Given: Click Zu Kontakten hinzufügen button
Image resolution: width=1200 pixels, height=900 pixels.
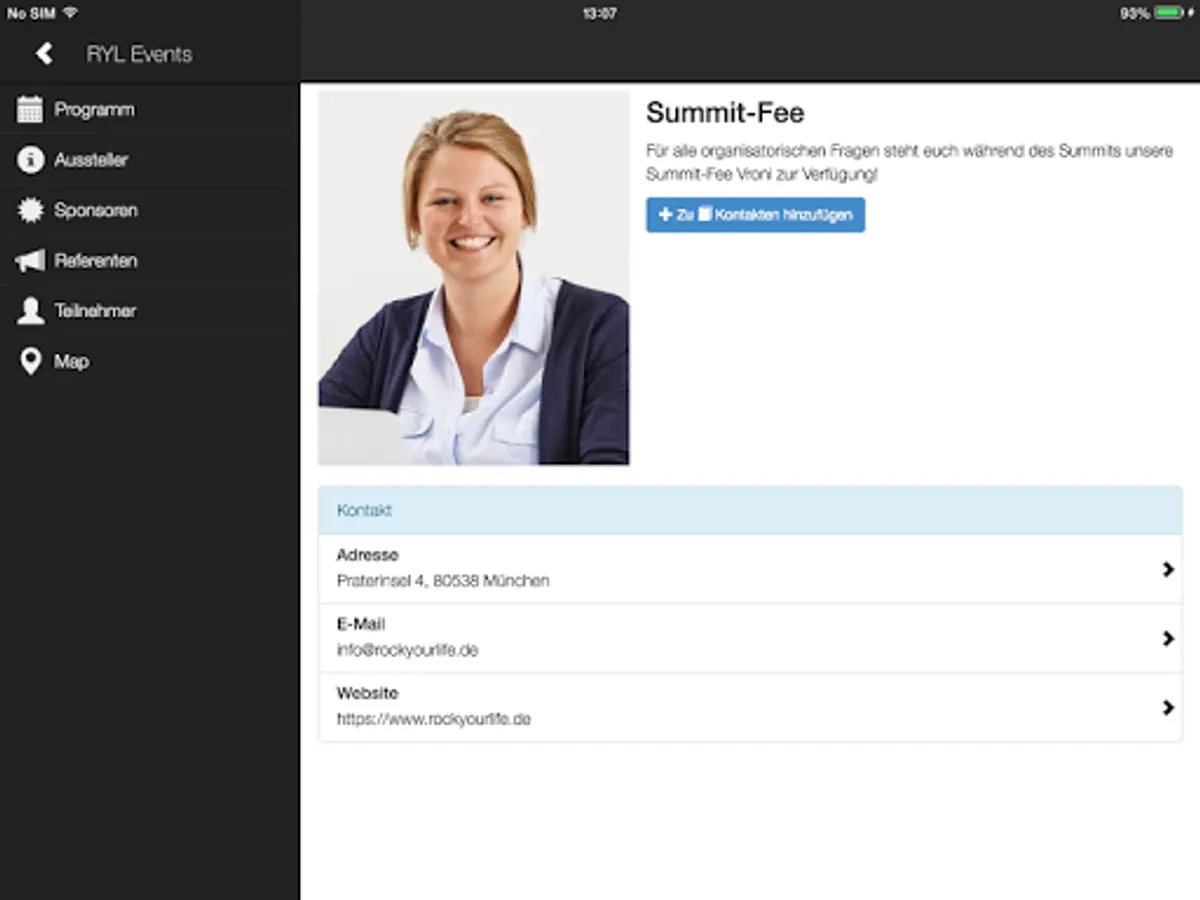Looking at the screenshot, I should point(755,215).
